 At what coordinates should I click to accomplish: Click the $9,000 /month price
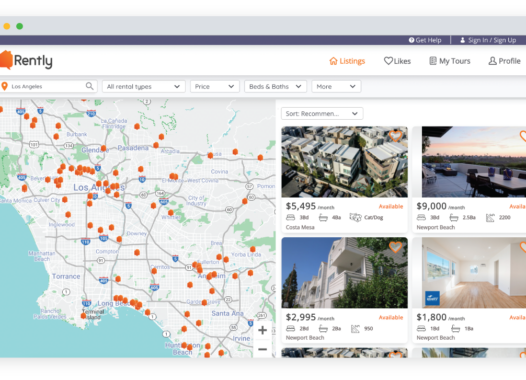click(440, 206)
